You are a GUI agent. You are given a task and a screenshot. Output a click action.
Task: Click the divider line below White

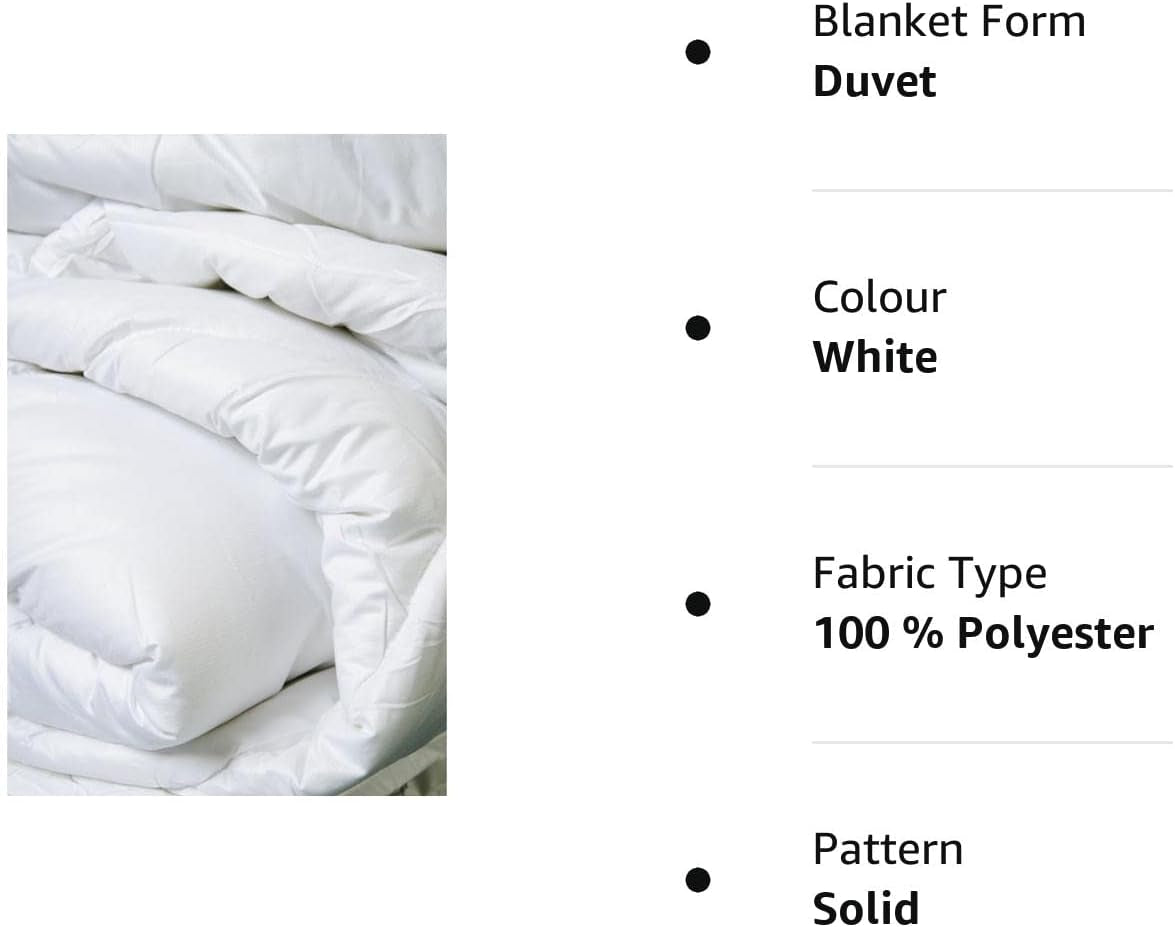(x=992, y=466)
